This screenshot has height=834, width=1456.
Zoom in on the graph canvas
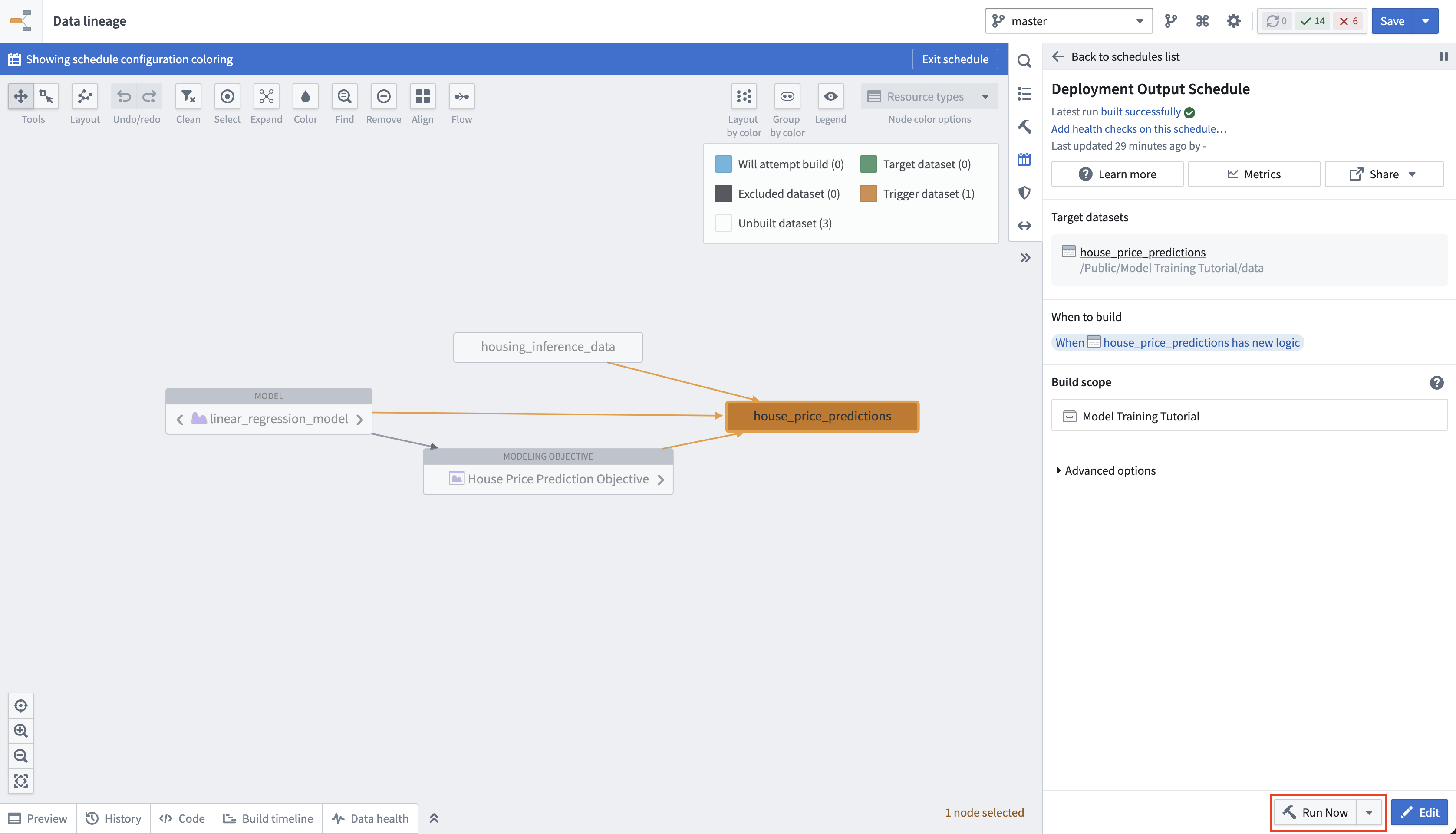pos(21,730)
